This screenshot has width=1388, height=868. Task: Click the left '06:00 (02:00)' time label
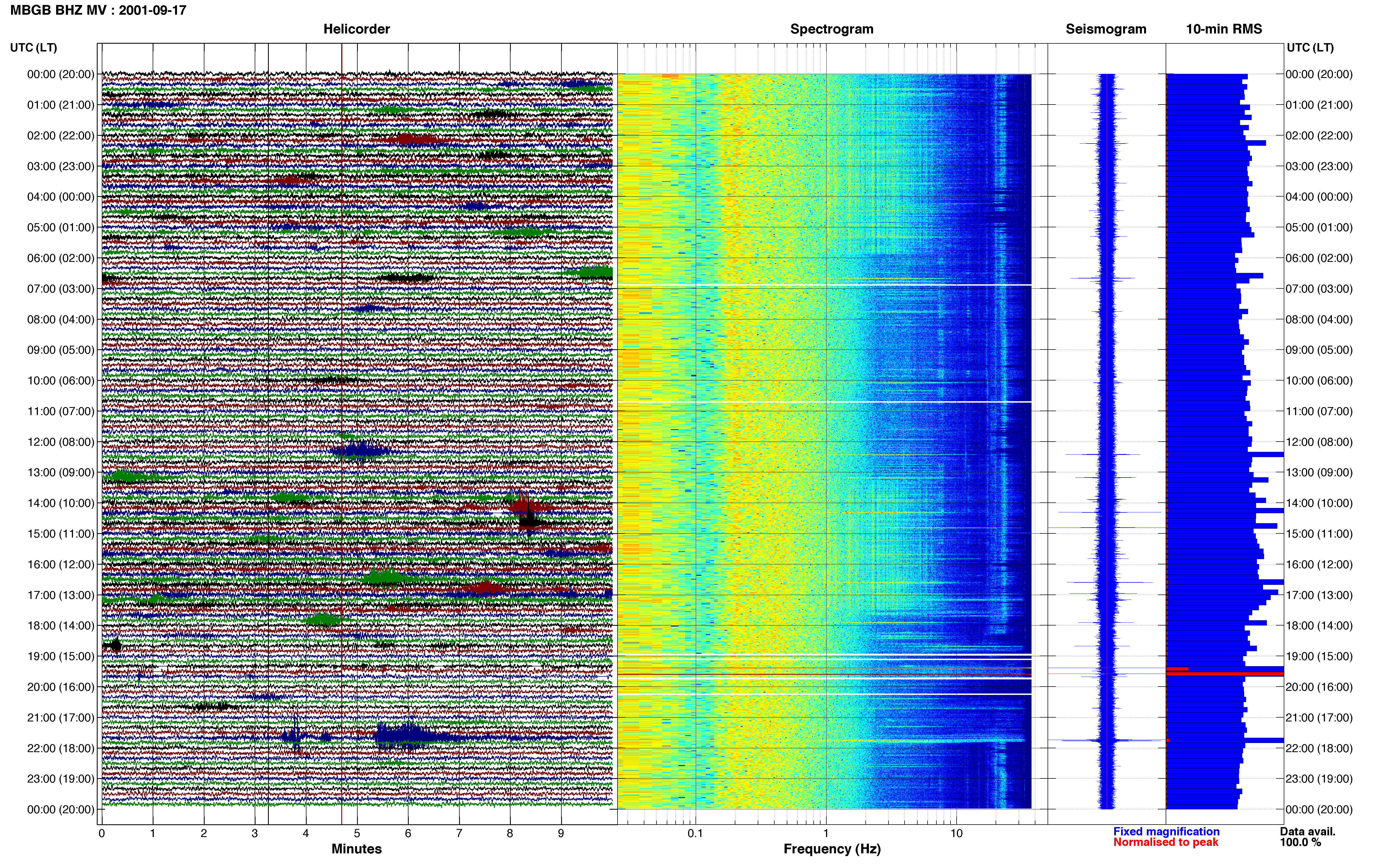tap(61, 258)
